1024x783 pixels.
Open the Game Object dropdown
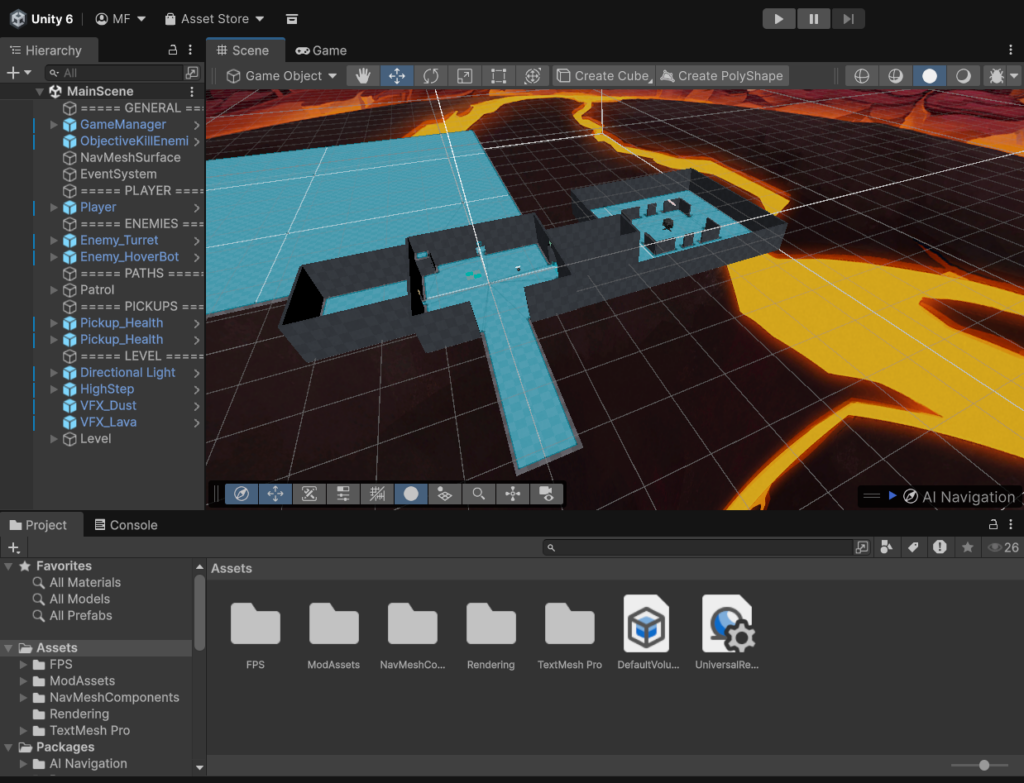click(282, 76)
